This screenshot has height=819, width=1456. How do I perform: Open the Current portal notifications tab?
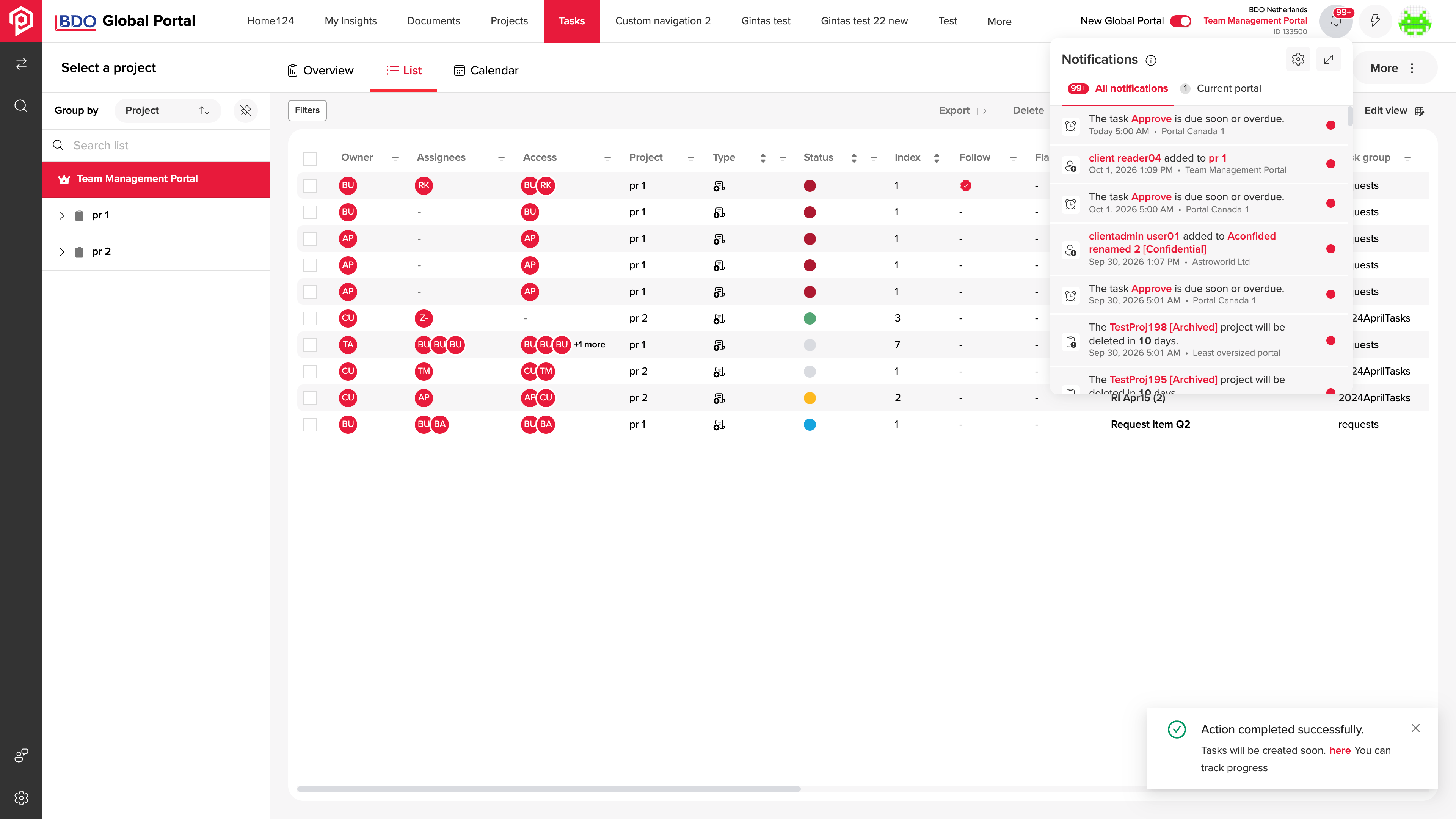1220,88
